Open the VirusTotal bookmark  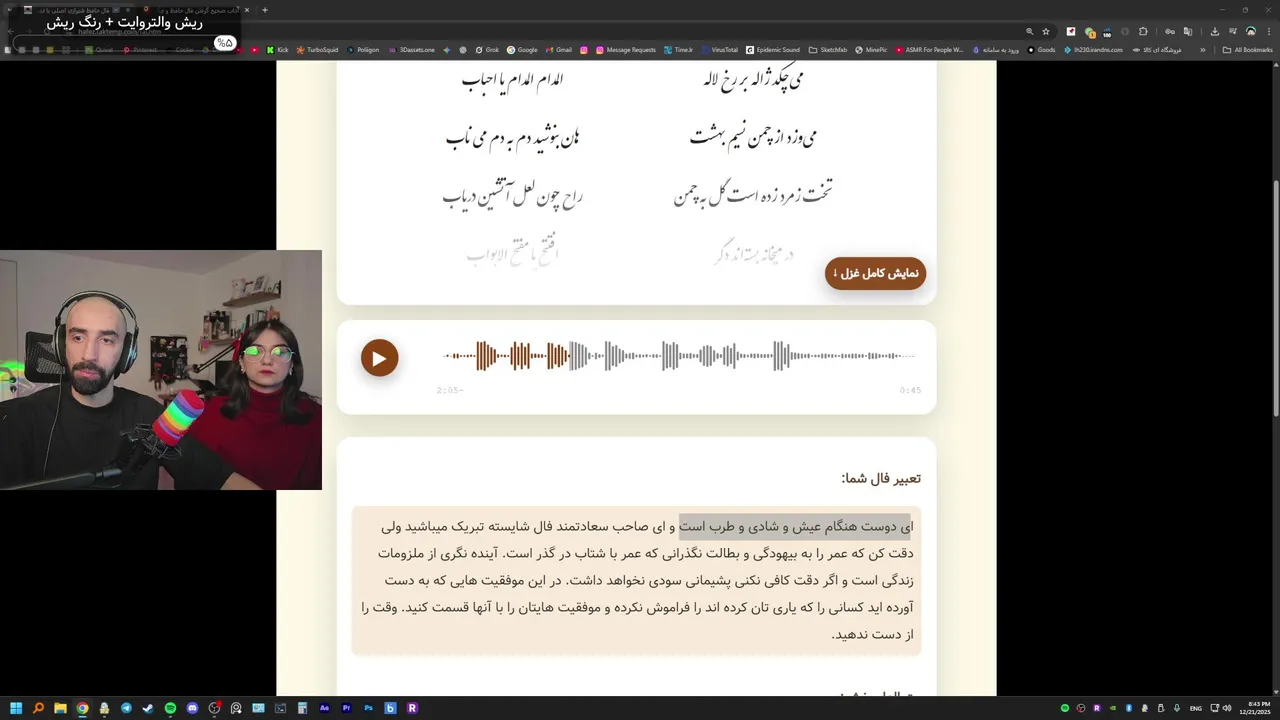tap(719, 50)
